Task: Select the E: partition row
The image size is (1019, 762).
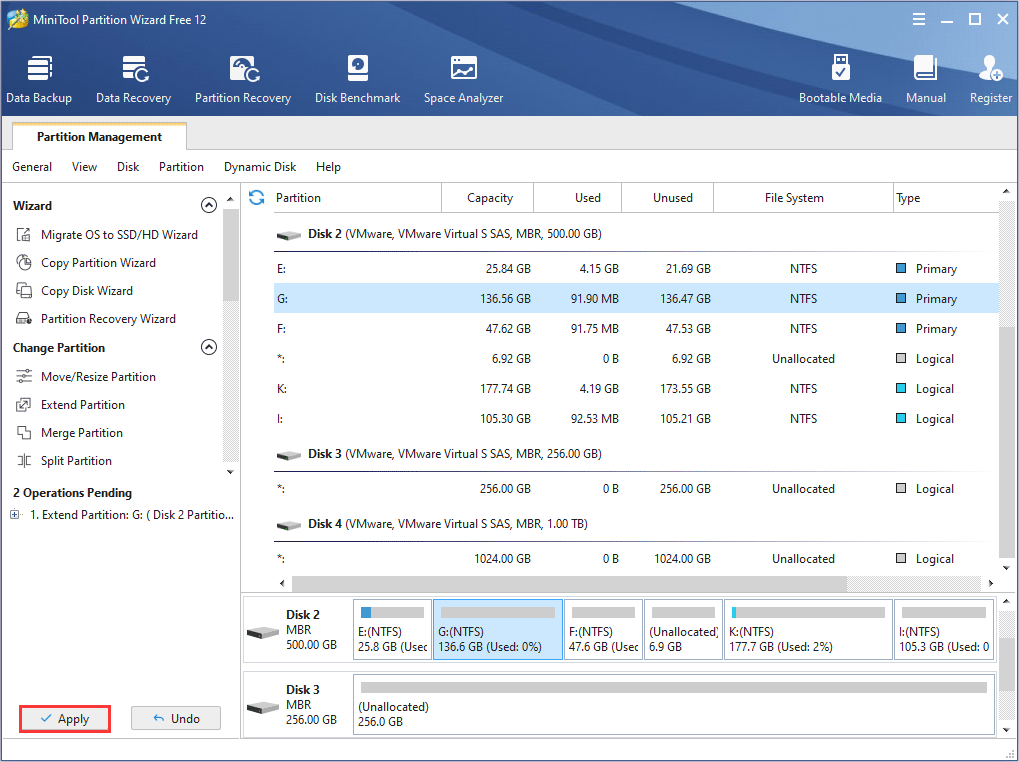Action: click(x=636, y=268)
